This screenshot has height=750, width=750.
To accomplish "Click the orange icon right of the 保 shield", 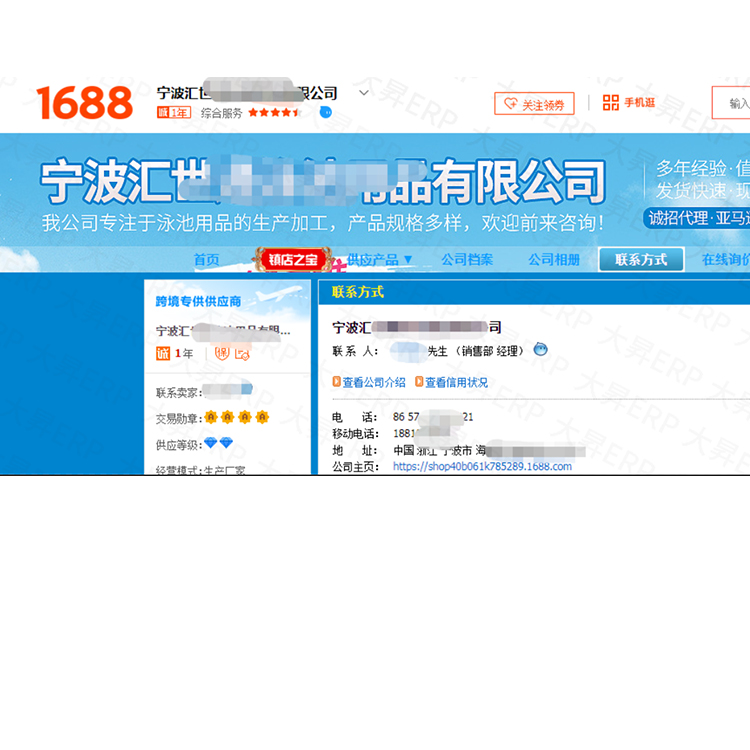I will point(242,354).
